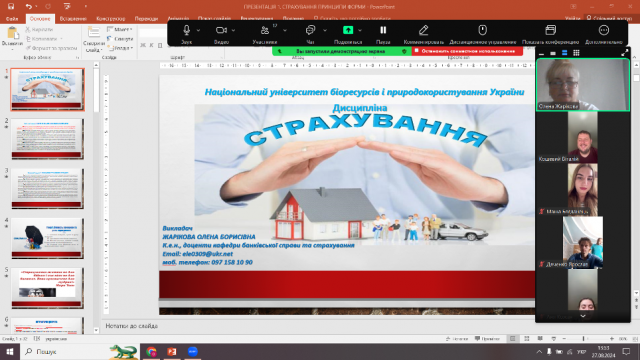This screenshot has height=360, width=640.
Task: Open the Insert ribbon tab
Action: pyautogui.click(x=73, y=19)
